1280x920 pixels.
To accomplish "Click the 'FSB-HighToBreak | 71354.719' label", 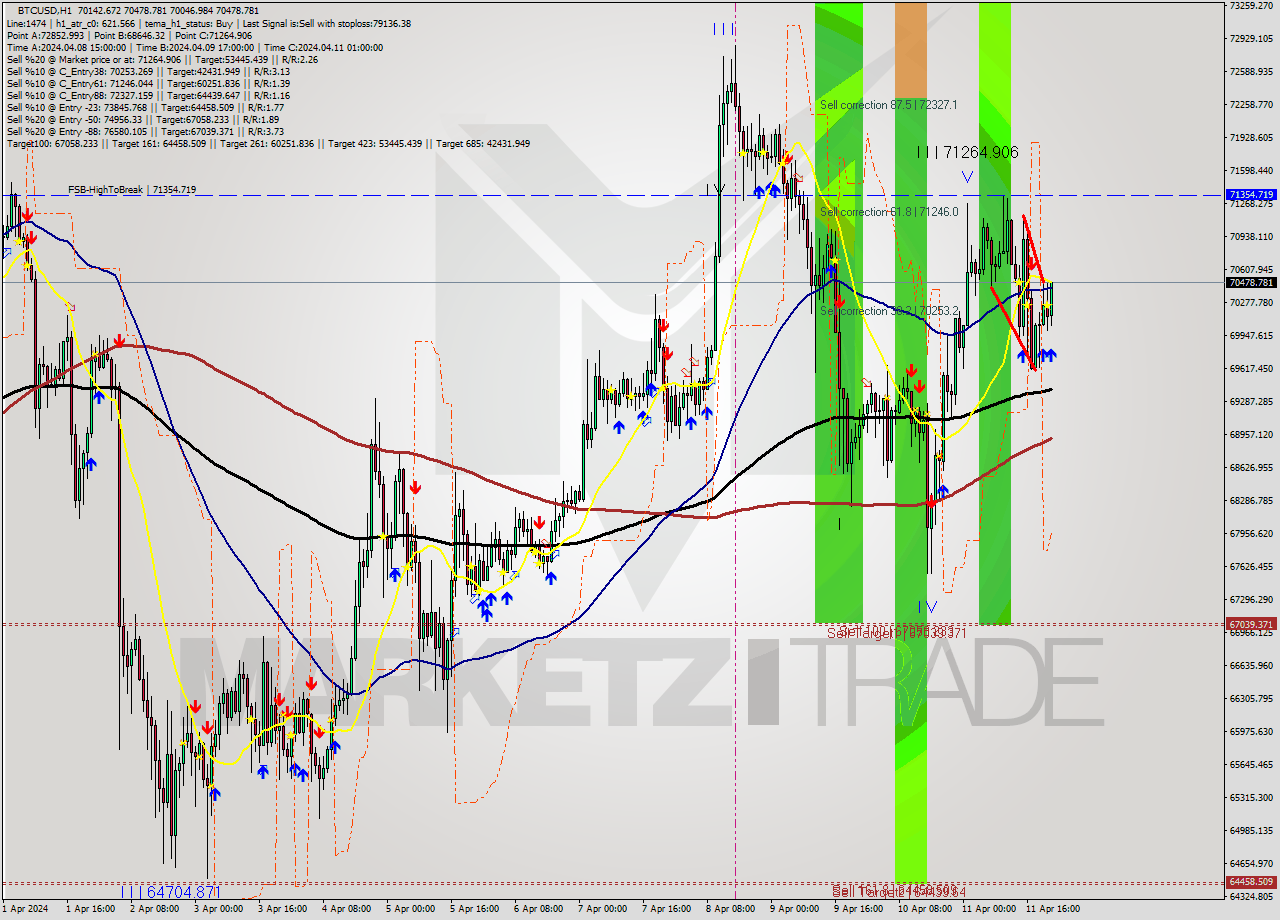I will [x=132, y=189].
